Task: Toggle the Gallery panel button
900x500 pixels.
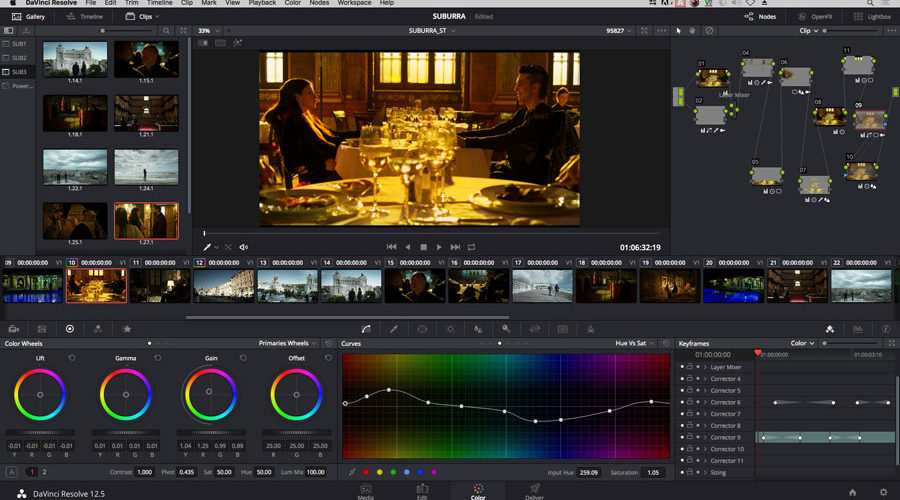Action: pos(28,17)
